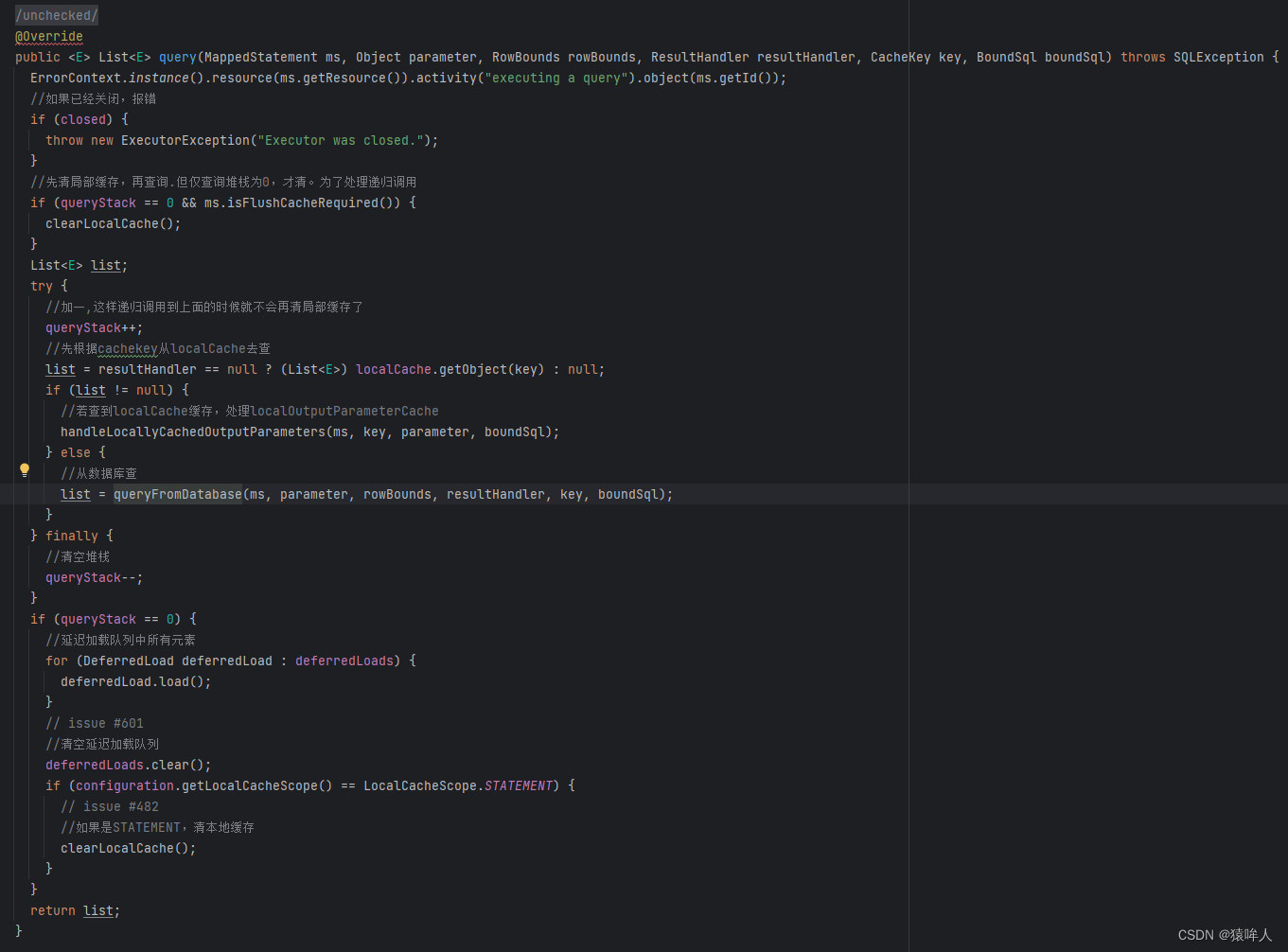Click the ErrorContext class name
This screenshot has height=952, width=1288.
coord(76,78)
